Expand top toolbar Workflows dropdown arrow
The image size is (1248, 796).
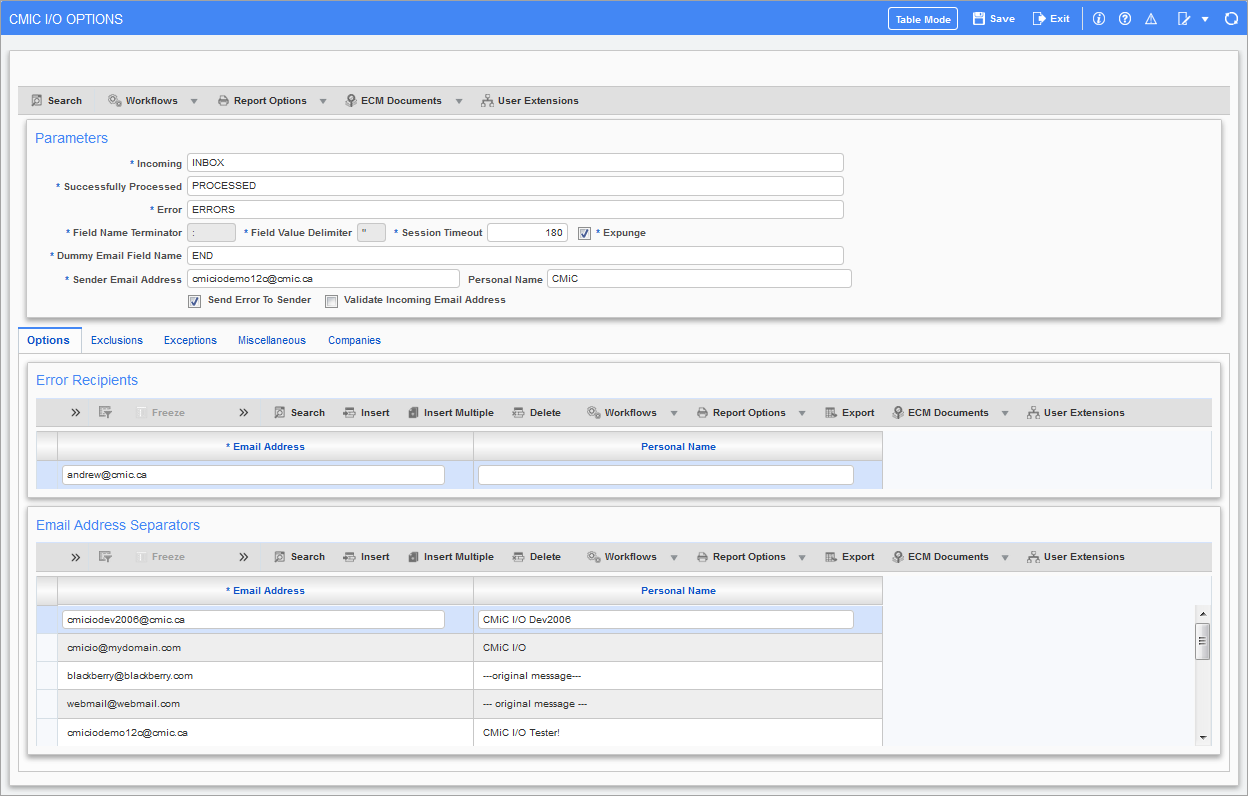click(x=194, y=101)
